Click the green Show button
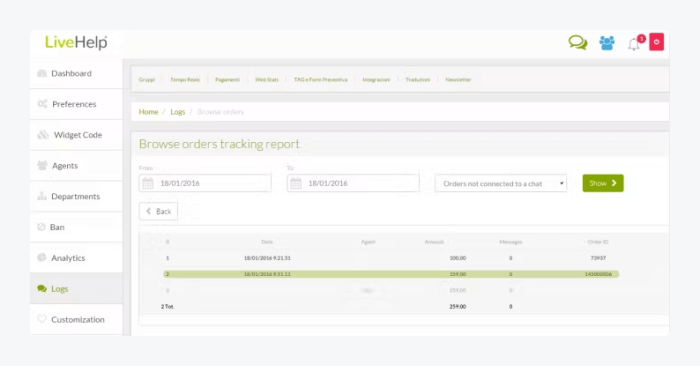The image size is (700, 366). [603, 183]
